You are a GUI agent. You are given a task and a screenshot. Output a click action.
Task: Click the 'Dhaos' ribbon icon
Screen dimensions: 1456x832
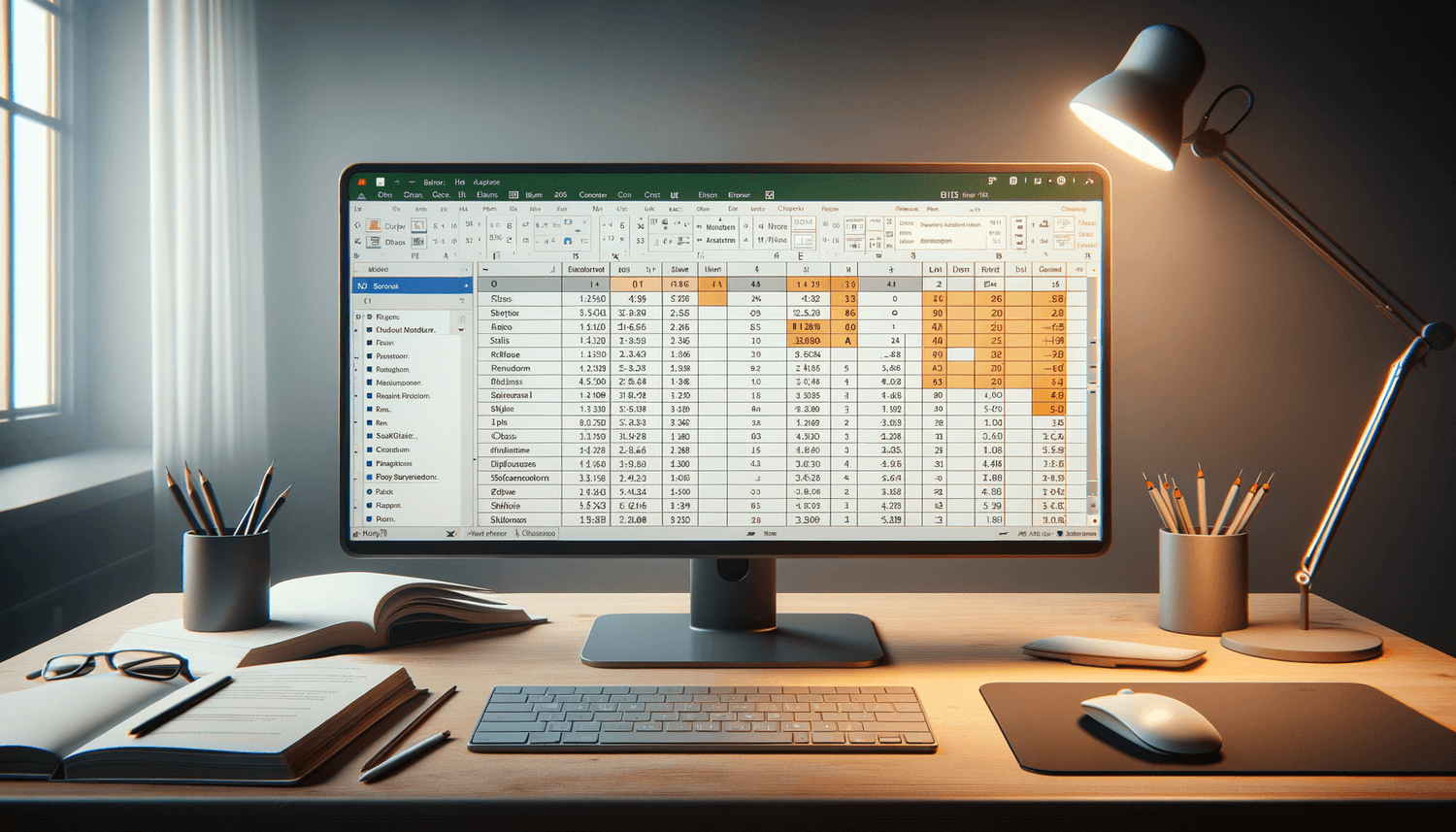tap(374, 242)
